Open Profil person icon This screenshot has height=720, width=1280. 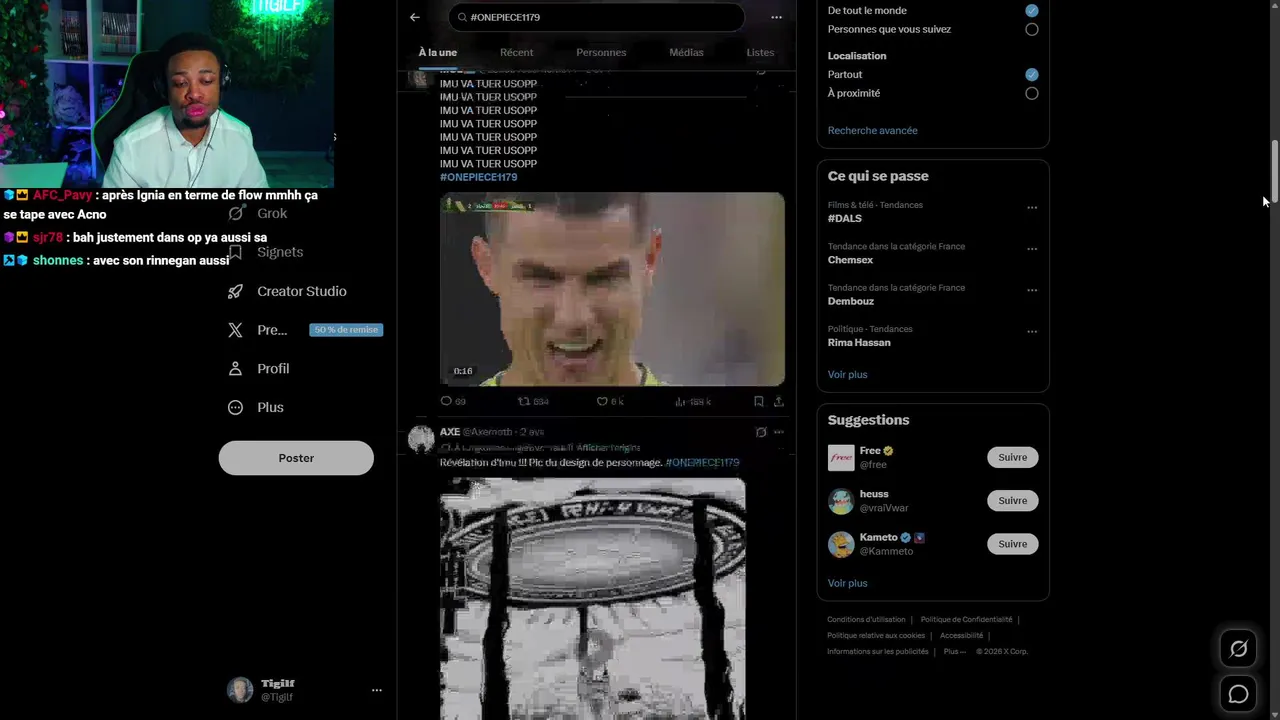pyautogui.click(x=235, y=368)
